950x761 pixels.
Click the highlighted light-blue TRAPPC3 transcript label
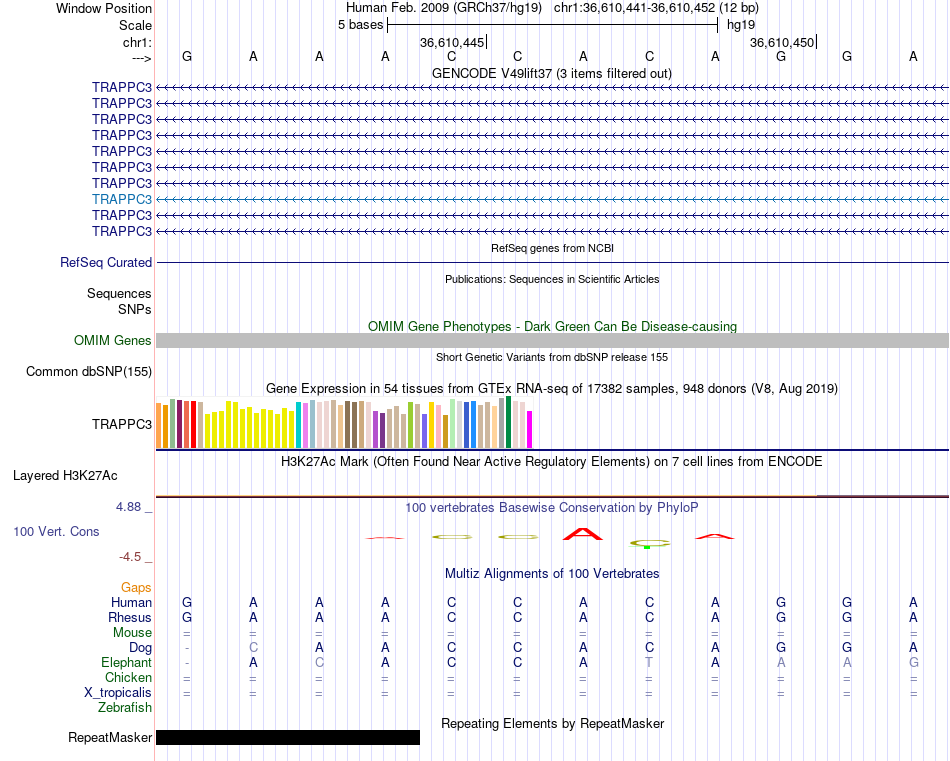(122, 199)
